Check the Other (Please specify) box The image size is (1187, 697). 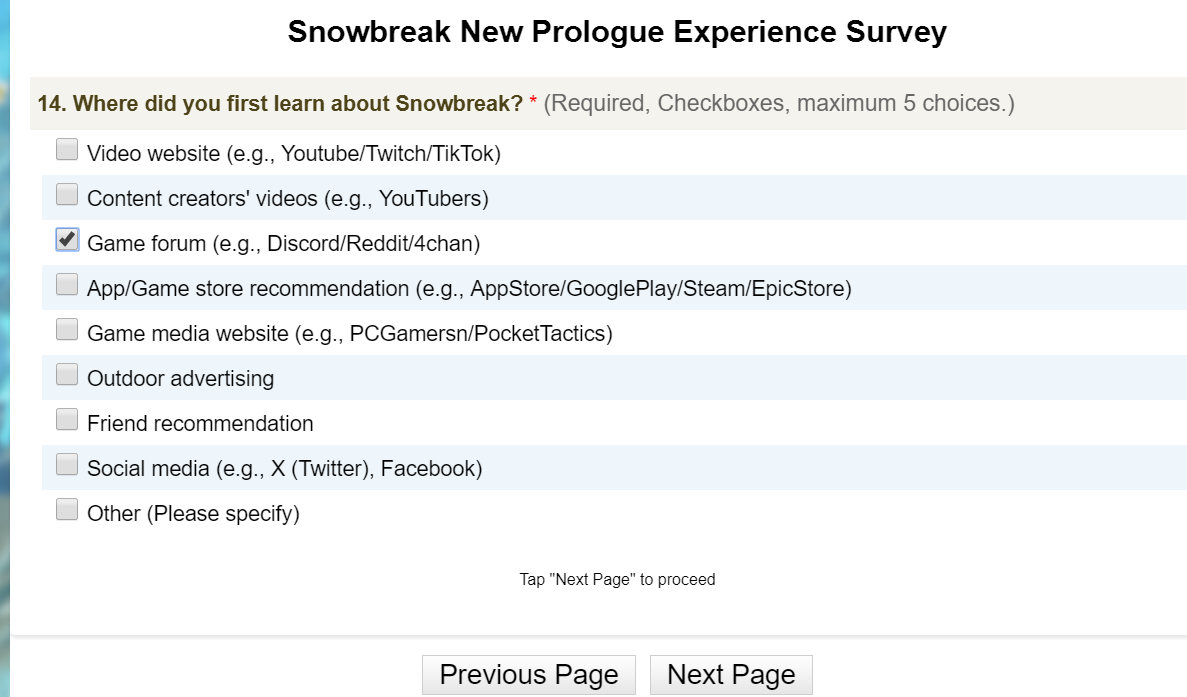[x=67, y=509]
